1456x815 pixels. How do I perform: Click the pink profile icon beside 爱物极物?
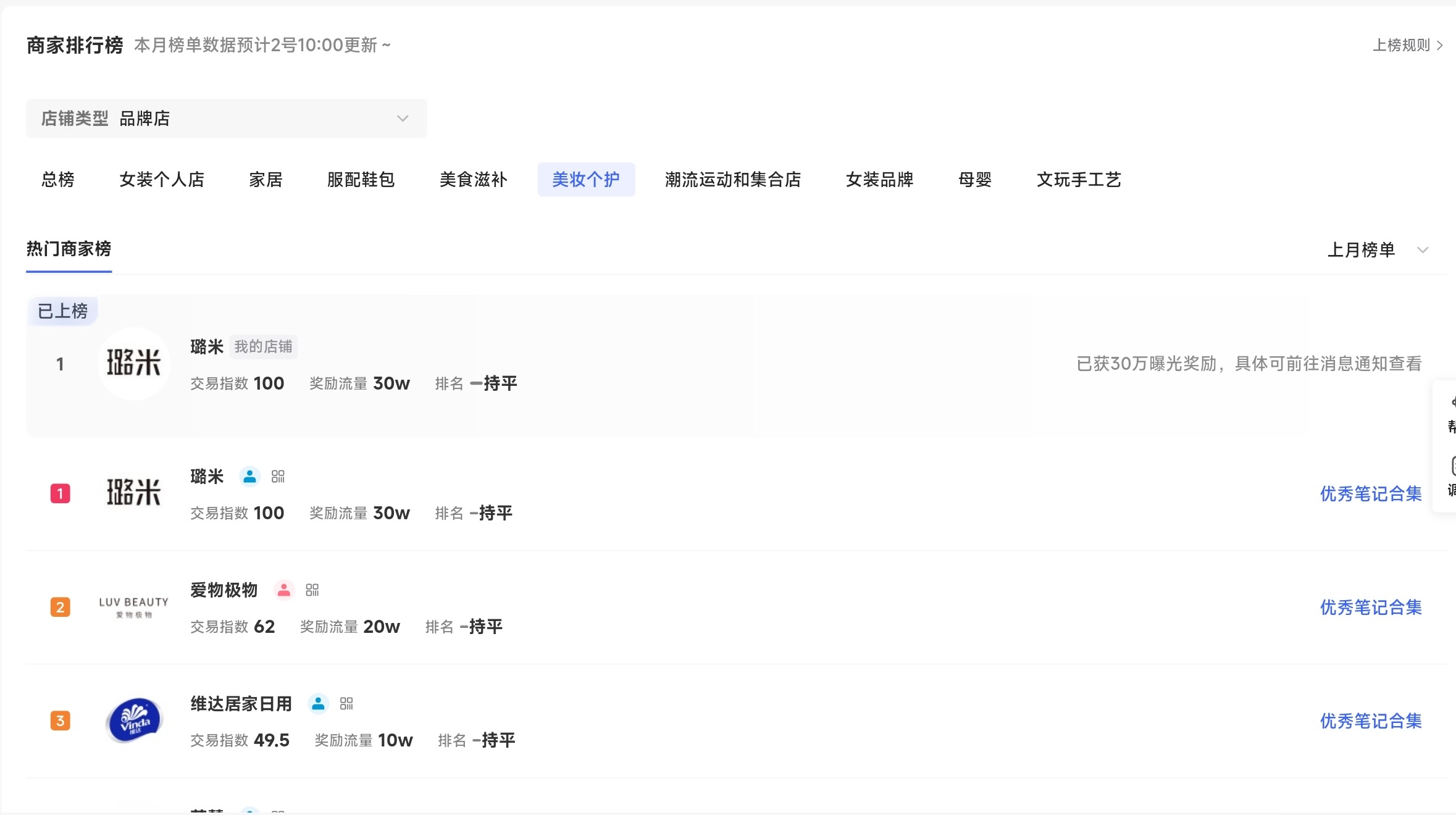tap(283, 590)
